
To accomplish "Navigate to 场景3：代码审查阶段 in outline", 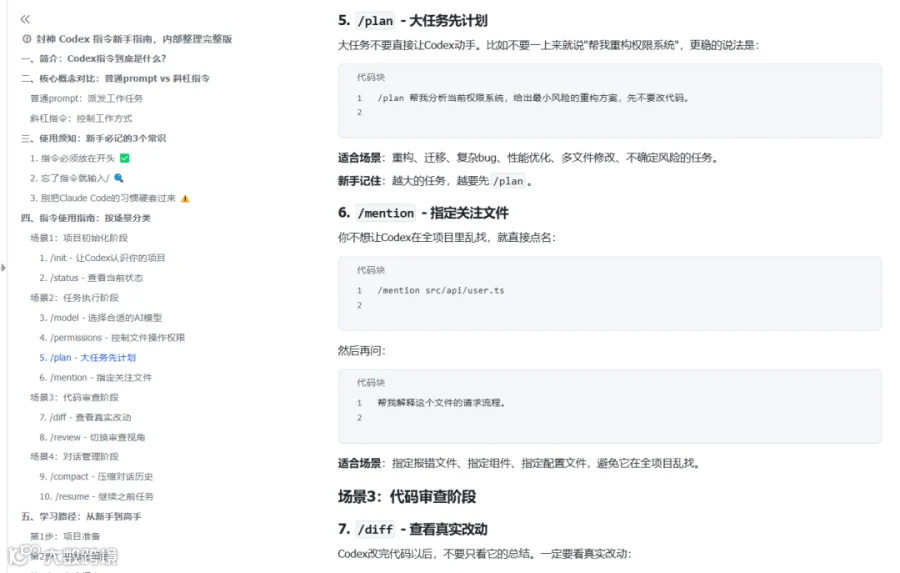I will [x=75, y=397].
